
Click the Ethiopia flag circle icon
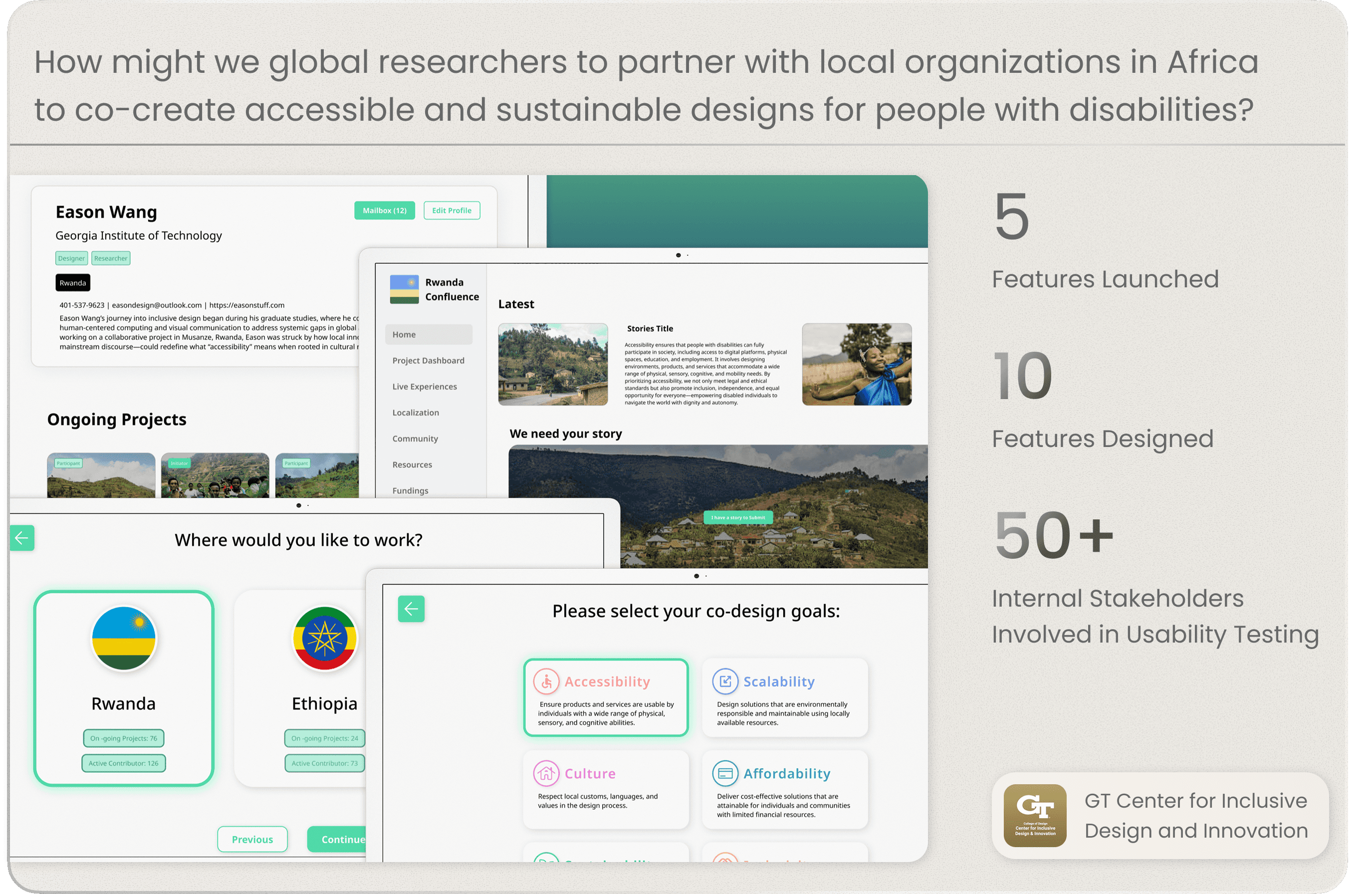tap(325, 638)
